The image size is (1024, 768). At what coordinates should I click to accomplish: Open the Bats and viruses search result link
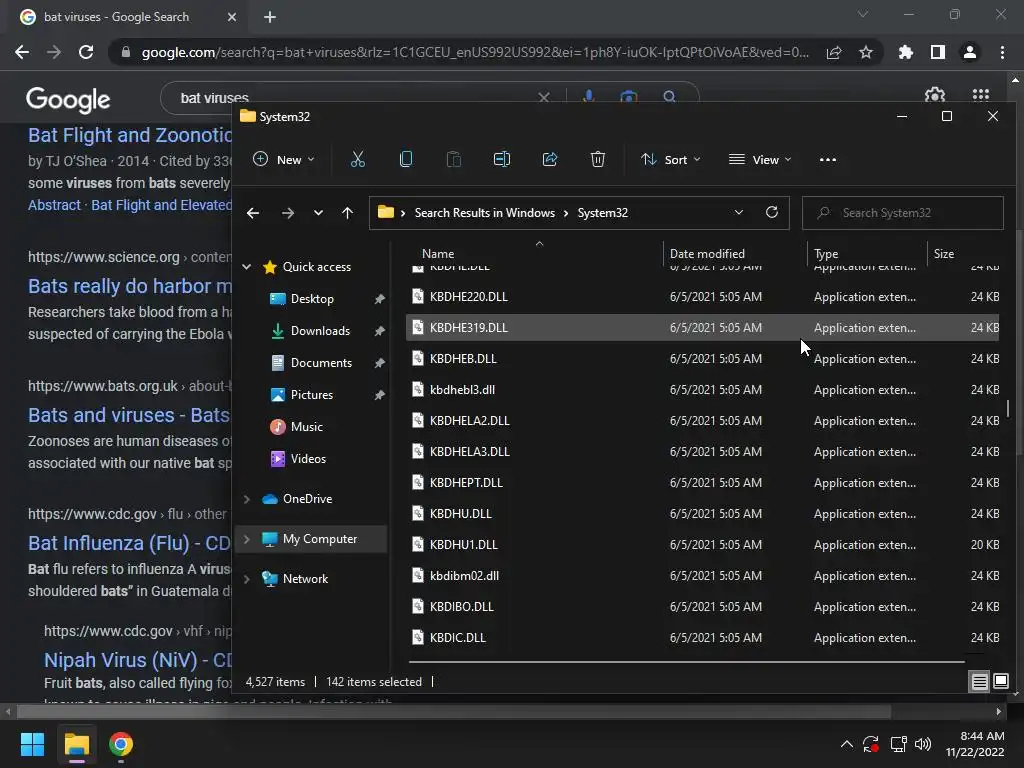[129, 415]
